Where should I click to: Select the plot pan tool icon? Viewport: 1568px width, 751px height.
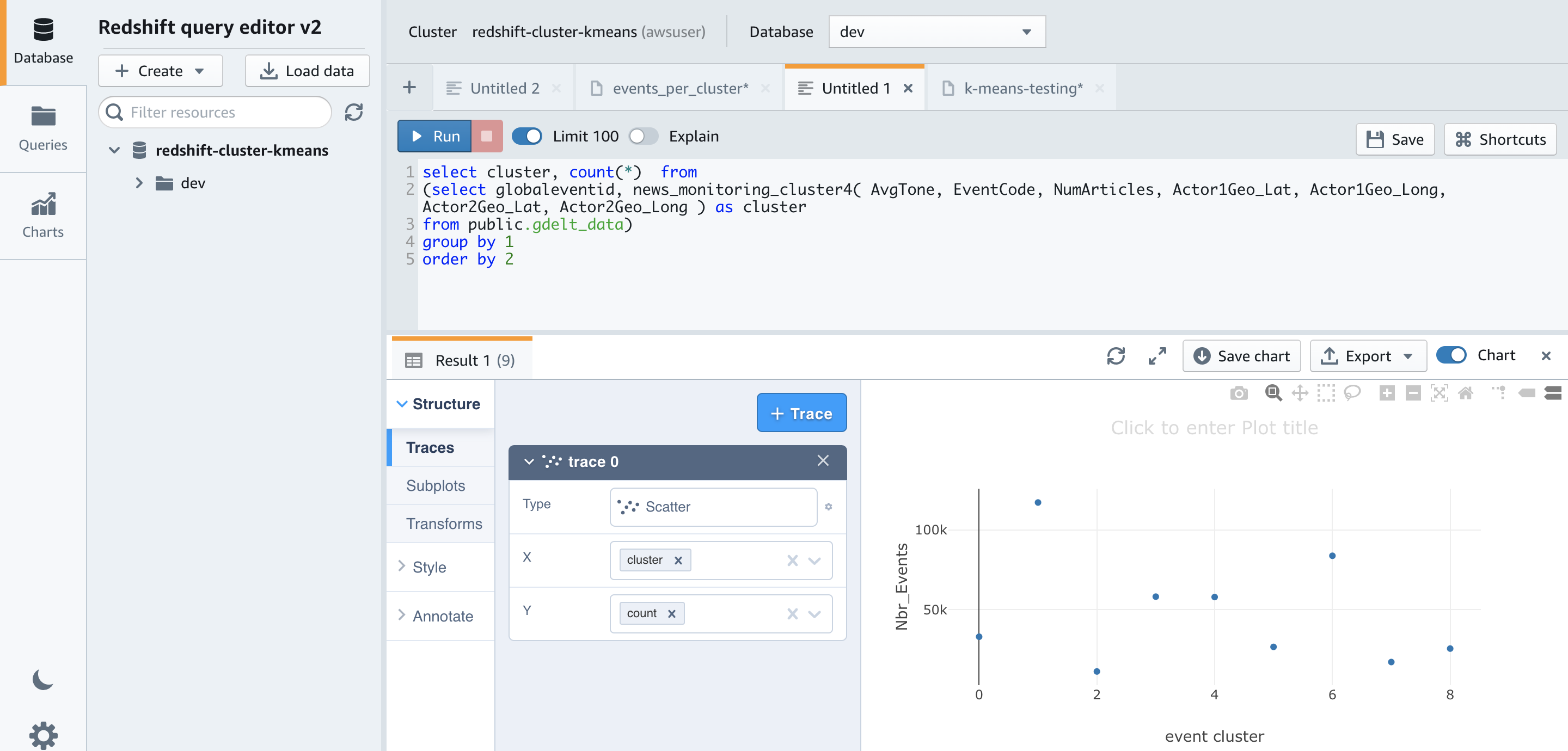(1300, 393)
